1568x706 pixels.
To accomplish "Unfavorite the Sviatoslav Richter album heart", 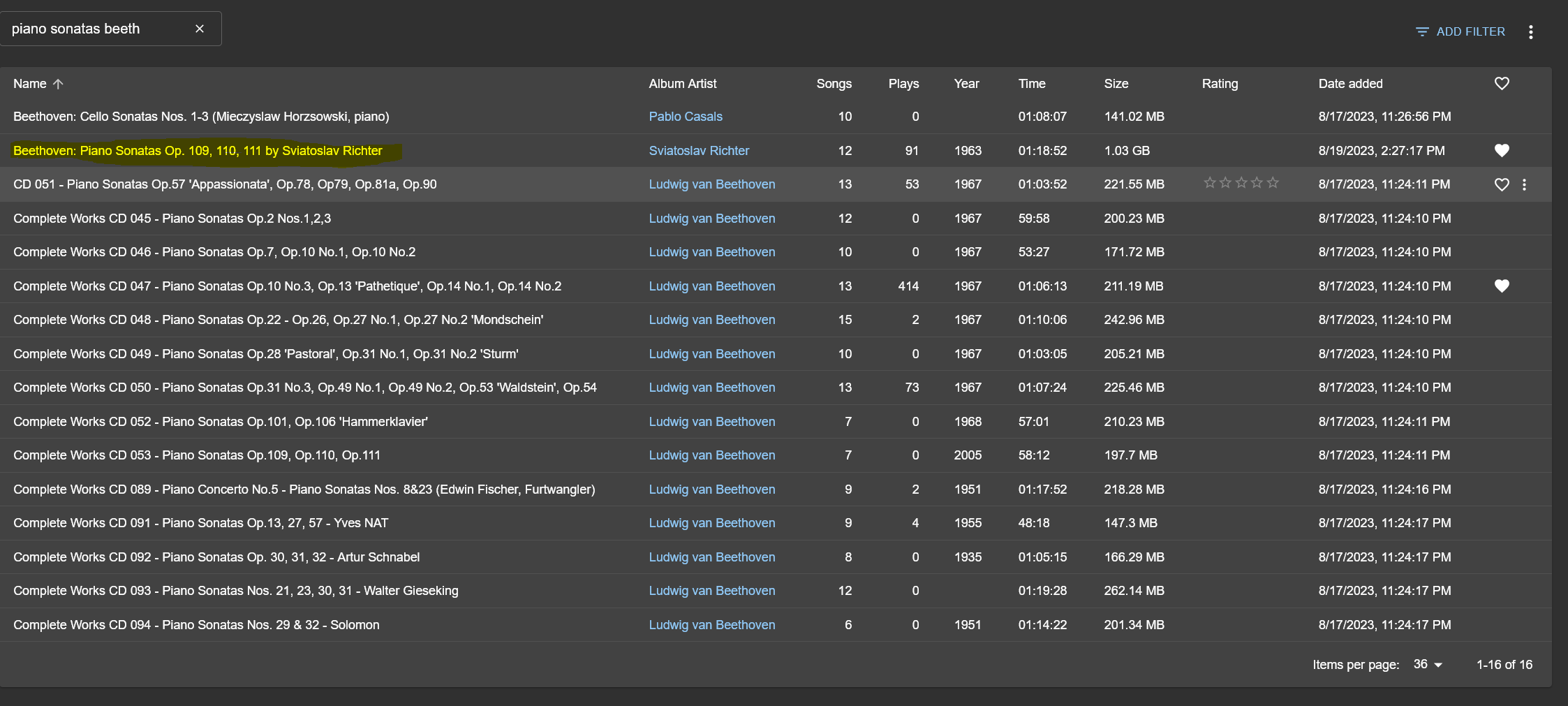I will pos(1502,150).
